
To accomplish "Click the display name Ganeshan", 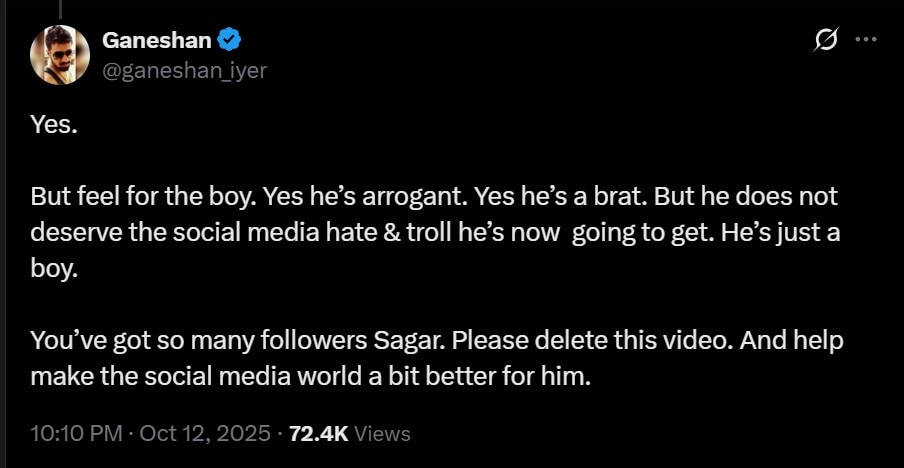I will point(158,40).
